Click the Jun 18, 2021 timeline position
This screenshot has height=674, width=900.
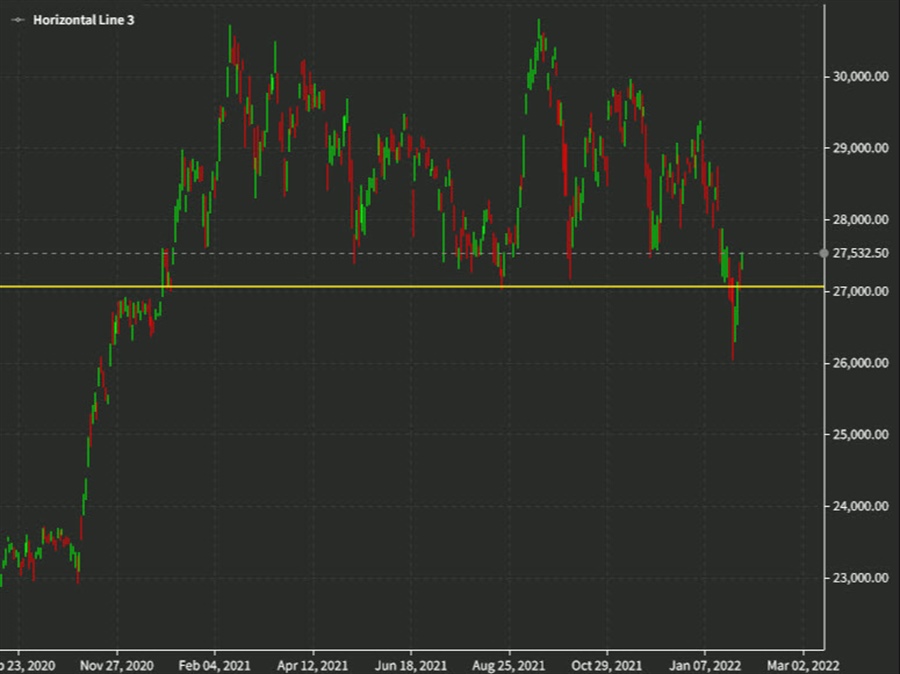click(412, 662)
